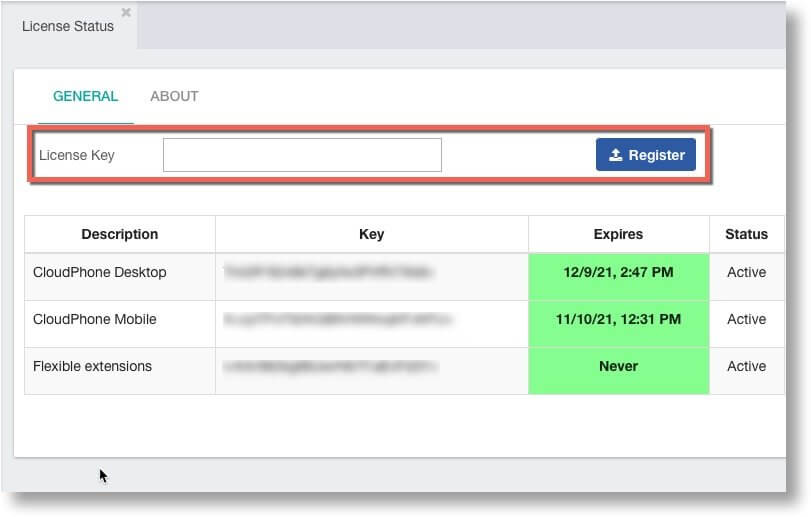The height and width of the screenshot is (517, 811).
Task: Click the Status column header
Action: click(746, 234)
